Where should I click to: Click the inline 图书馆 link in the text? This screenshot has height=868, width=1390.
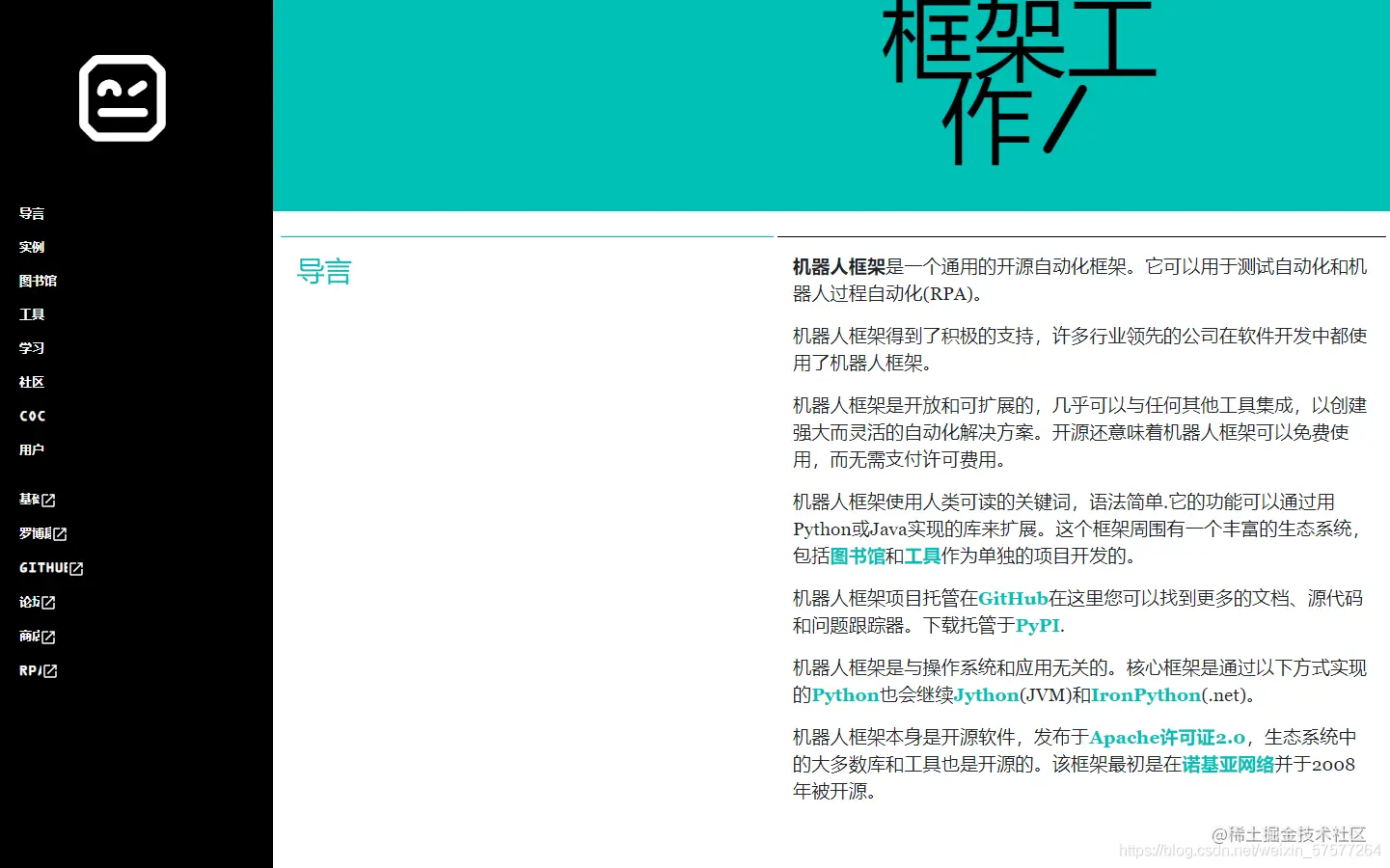(x=858, y=556)
